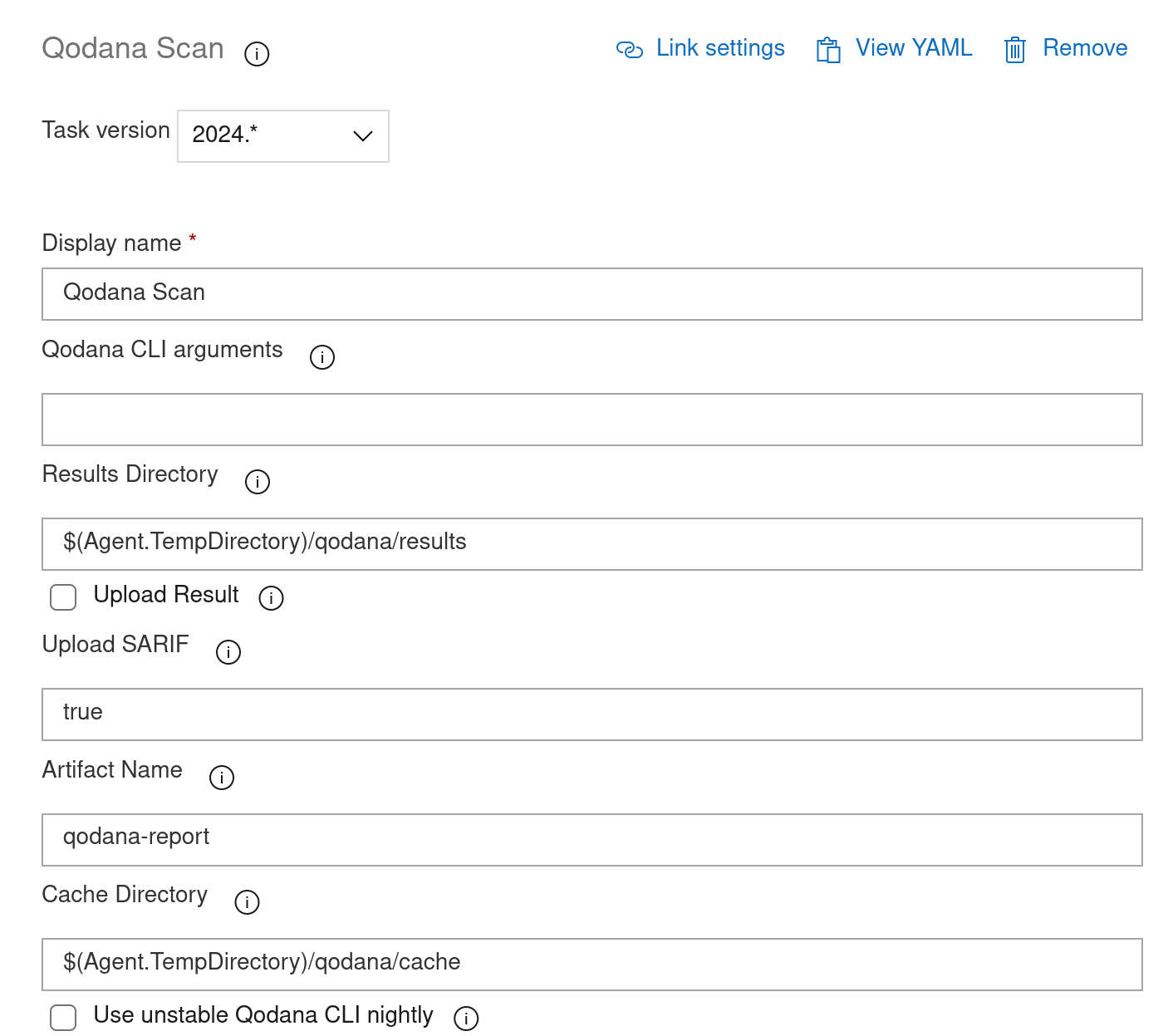Enable Use unstable Qodana CLI nightly checkbox
This screenshot has height=1036, width=1173.
(x=63, y=1018)
